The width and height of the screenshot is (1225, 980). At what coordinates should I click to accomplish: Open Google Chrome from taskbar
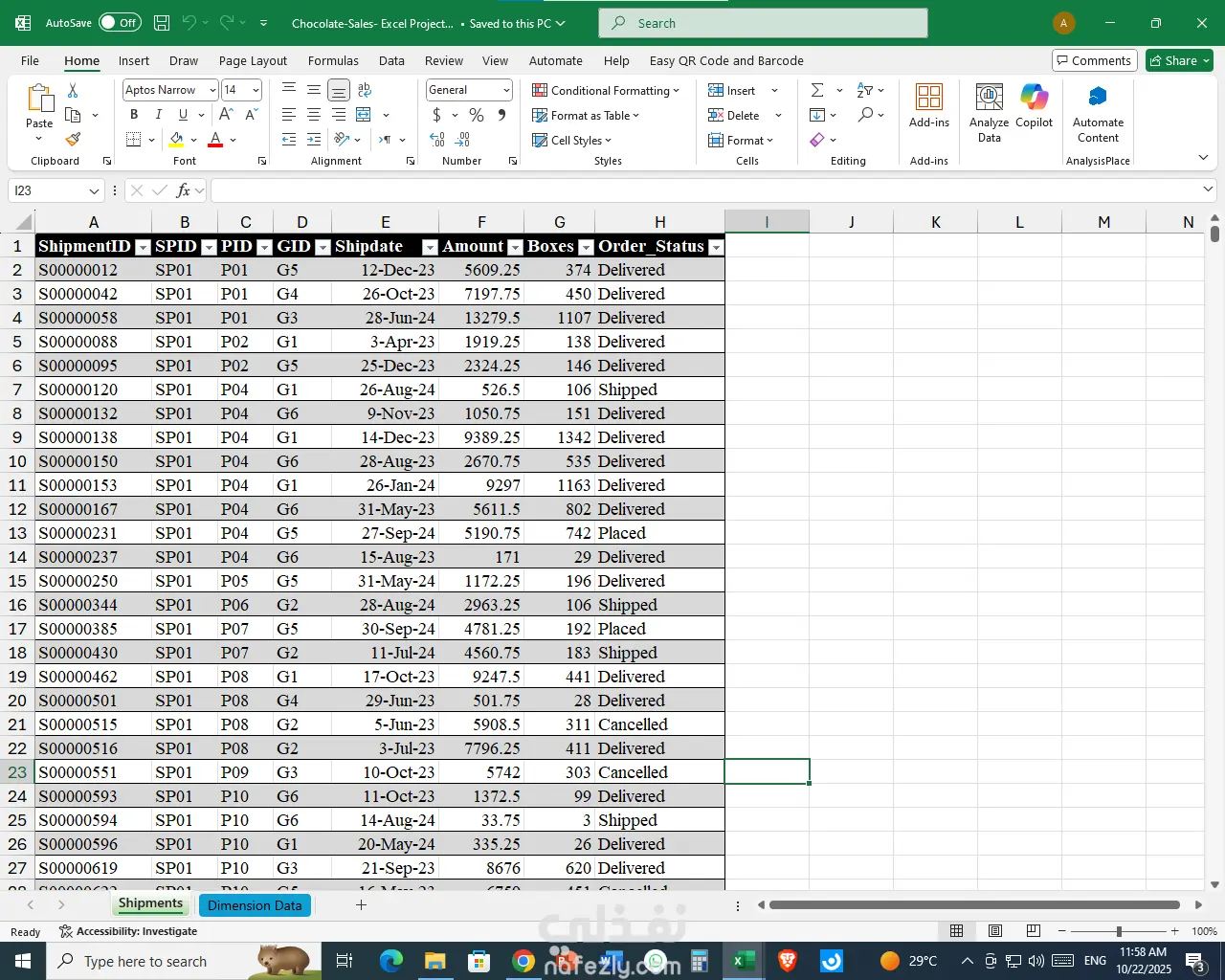click(x=523, y=961)
